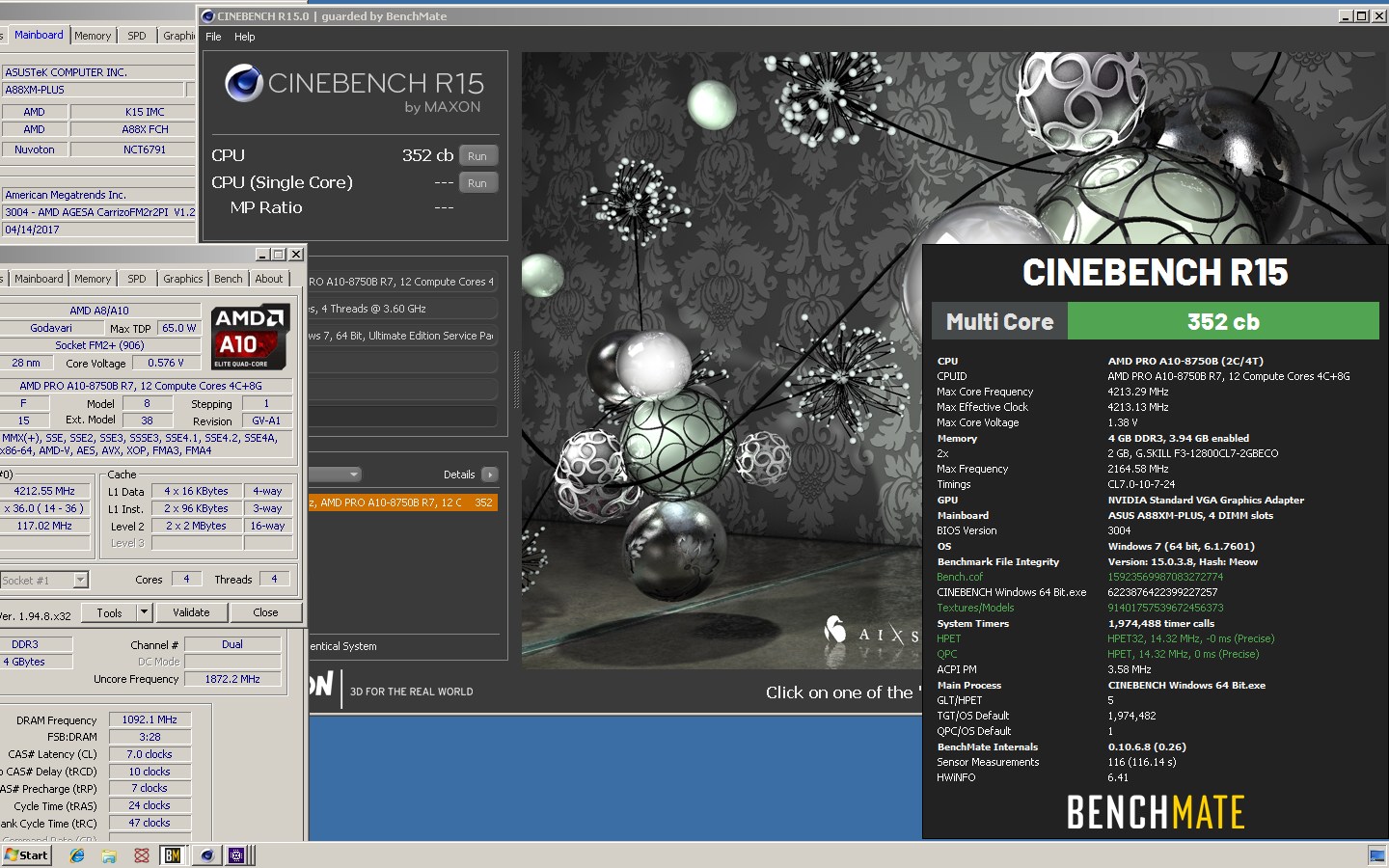Click the Uncore Frequency 1872.2 MHz field
The height and width of the screenshot is (868, 1389).
tap(232, 679)
